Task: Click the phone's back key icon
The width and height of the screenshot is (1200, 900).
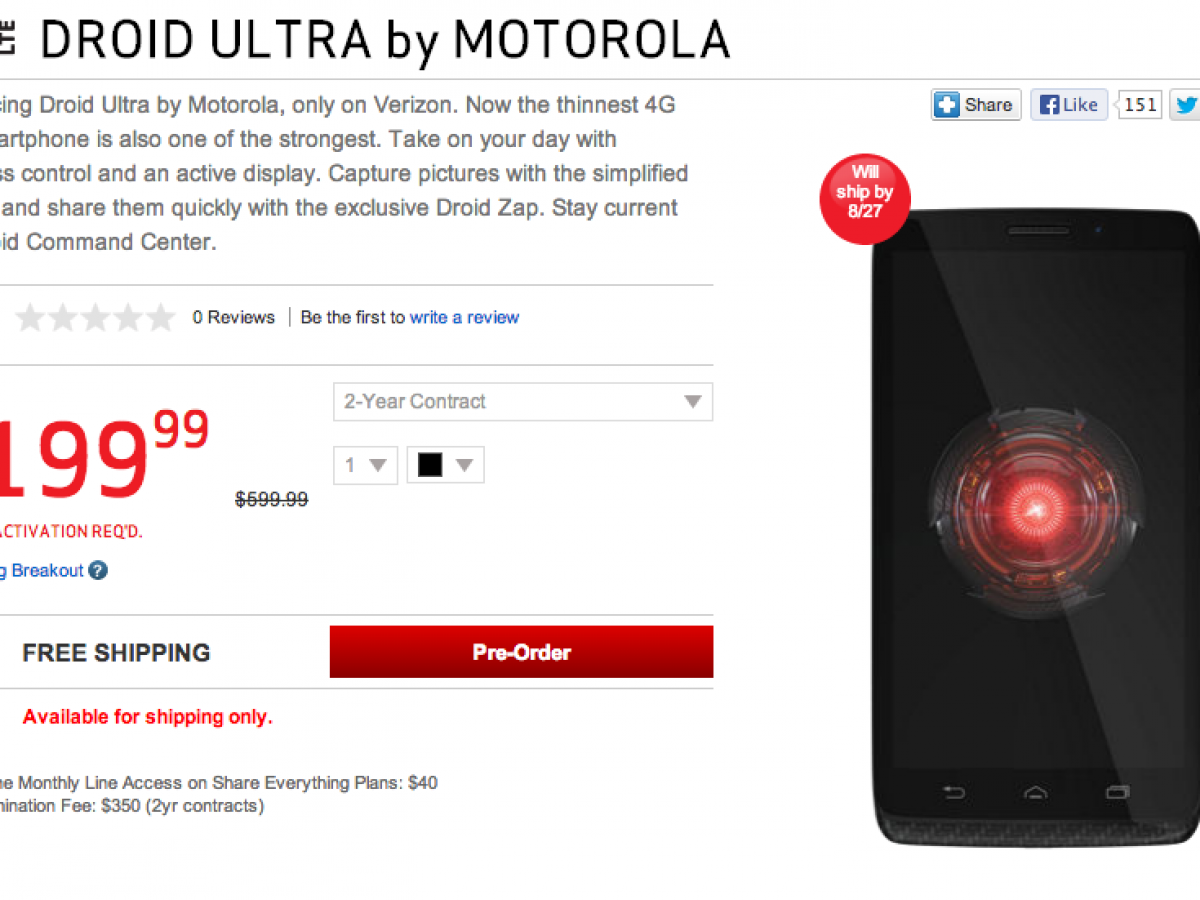Action: 954,793
